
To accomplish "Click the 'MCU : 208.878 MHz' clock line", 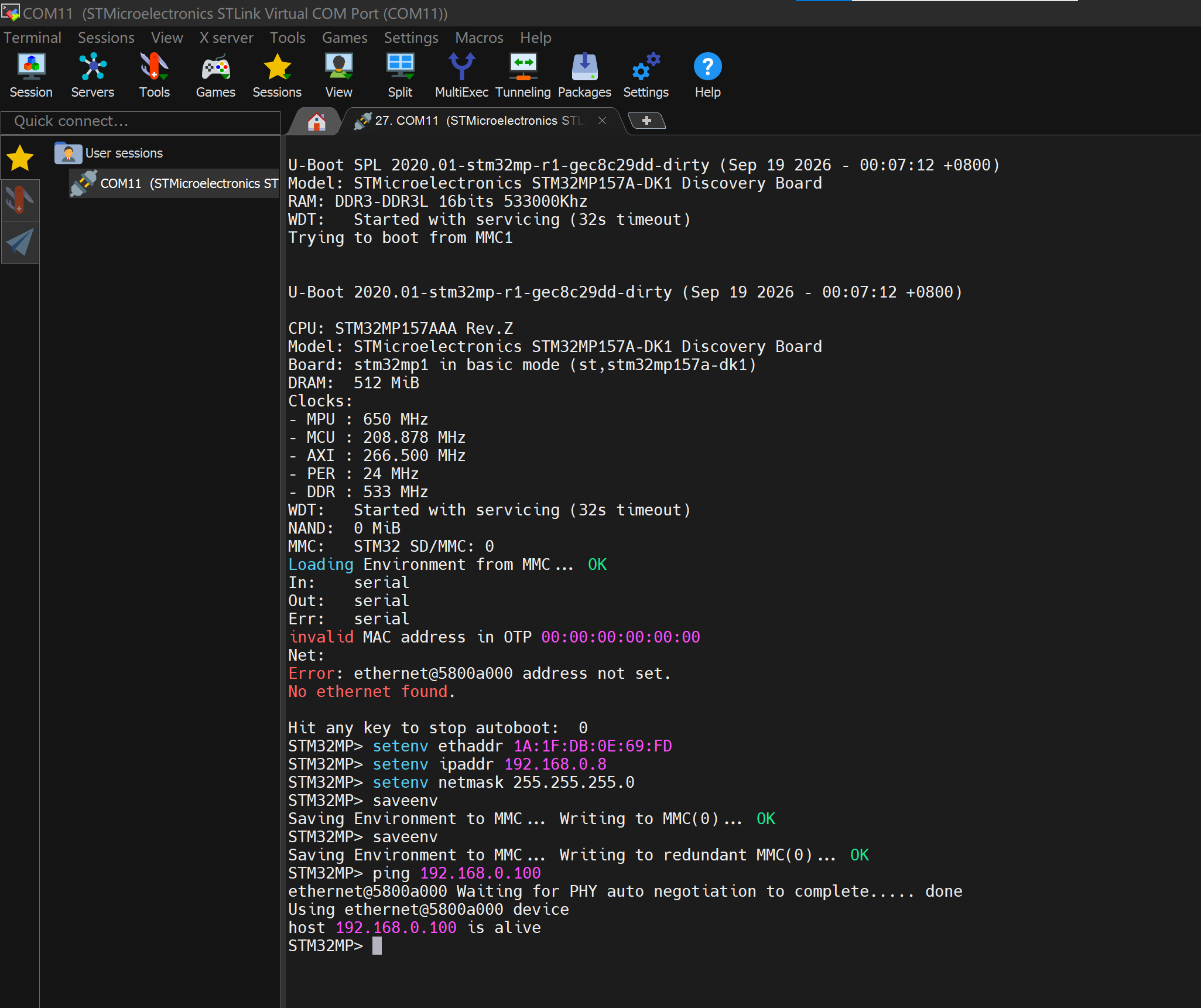I will tap(377, 438).
